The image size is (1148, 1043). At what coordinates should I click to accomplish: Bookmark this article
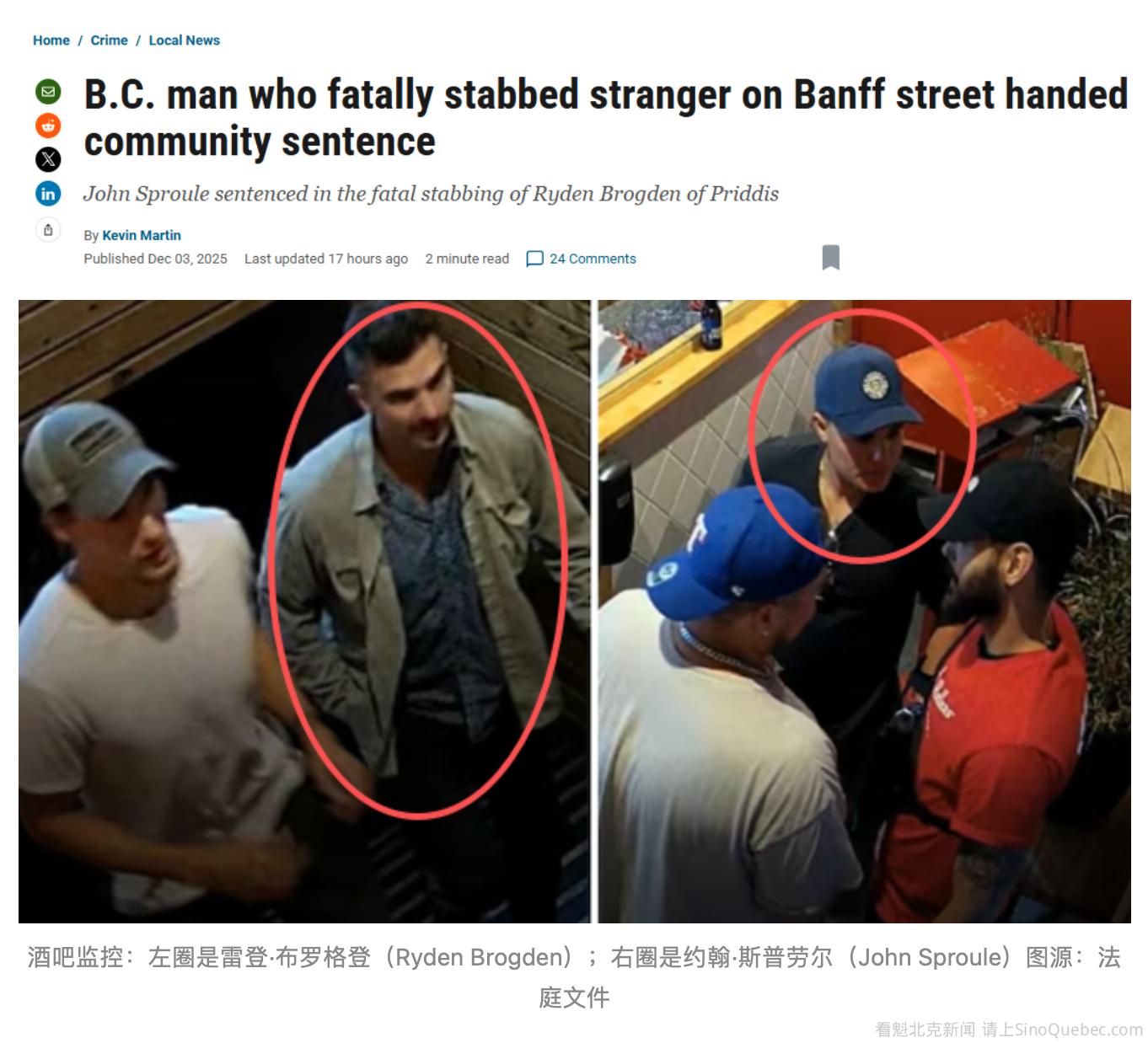point(831,258)
